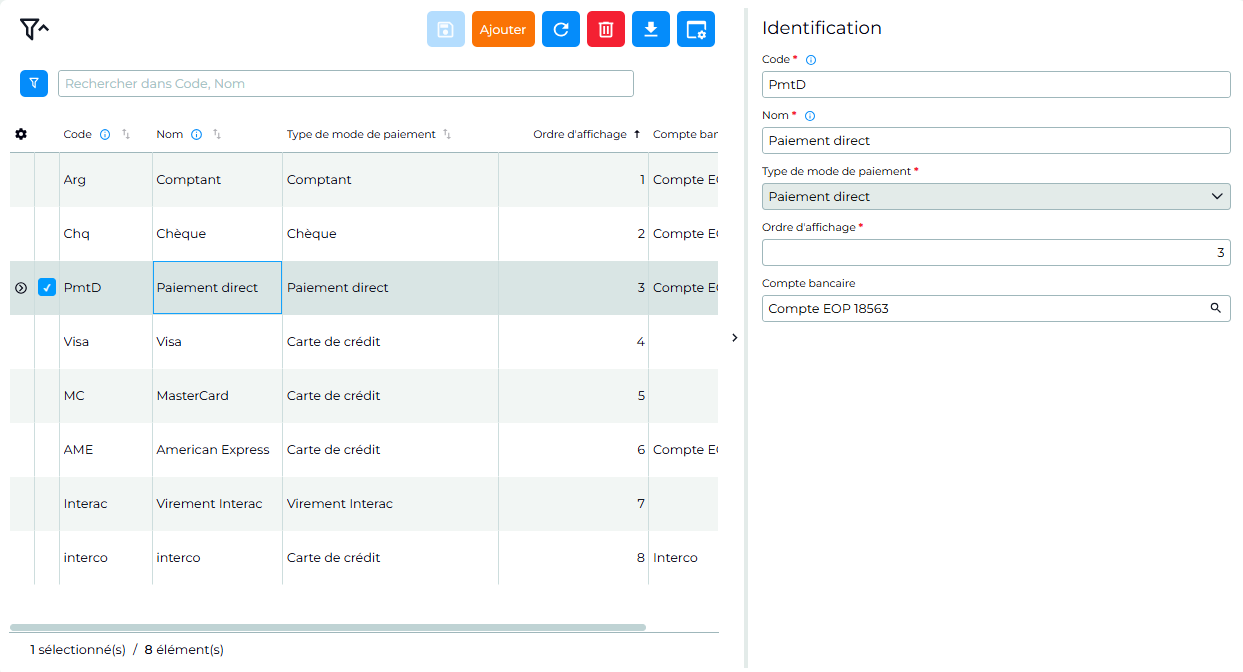This screenshot has width=1243, height=672.
Task: Click info icon next to Nom column
Action: [196, 134]
